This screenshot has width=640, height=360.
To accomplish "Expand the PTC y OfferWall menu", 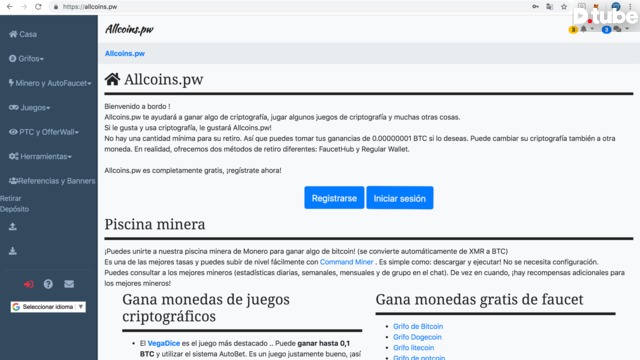I will 44,132.
